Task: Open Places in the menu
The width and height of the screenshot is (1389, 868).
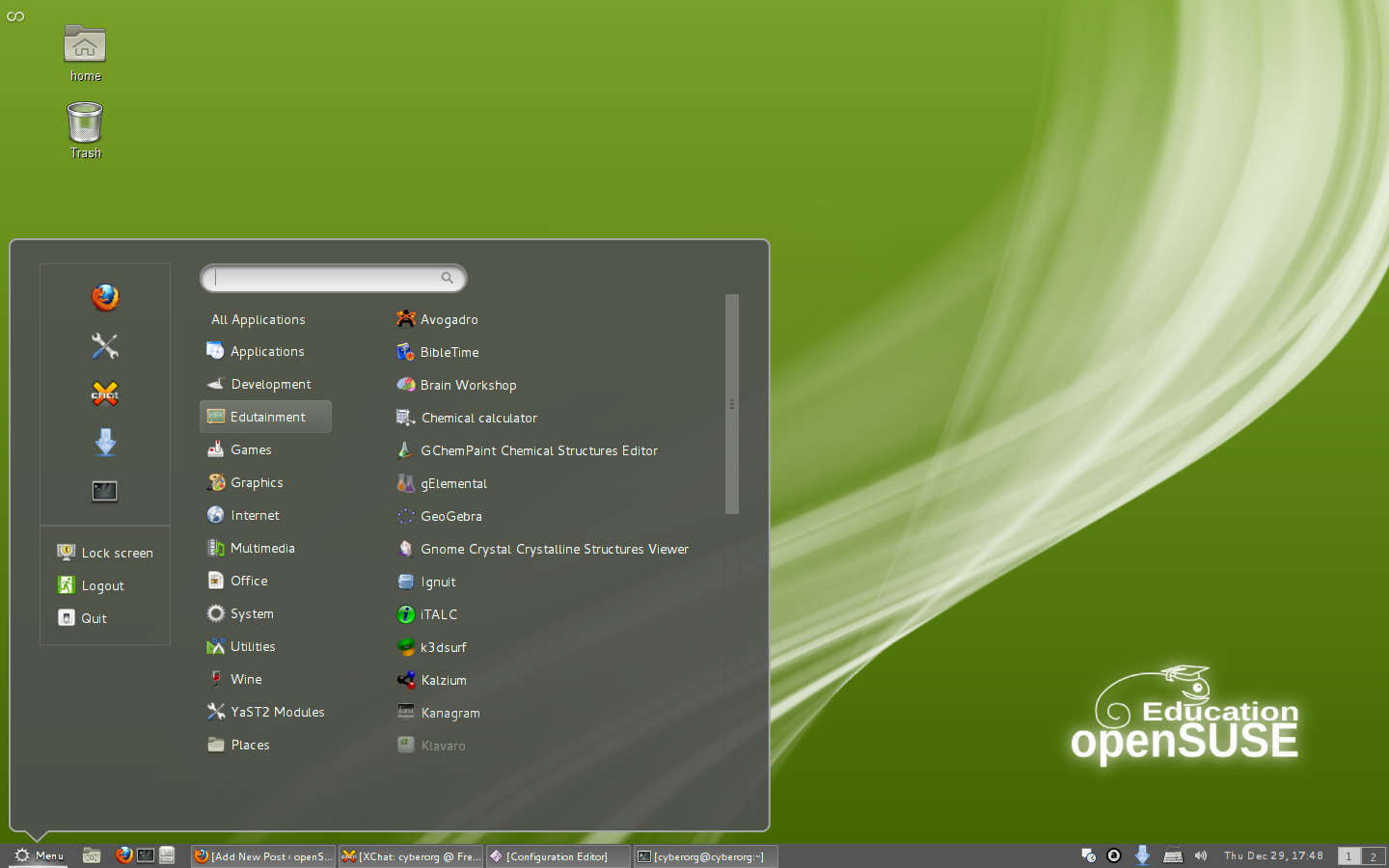Action: click(237, 746)
